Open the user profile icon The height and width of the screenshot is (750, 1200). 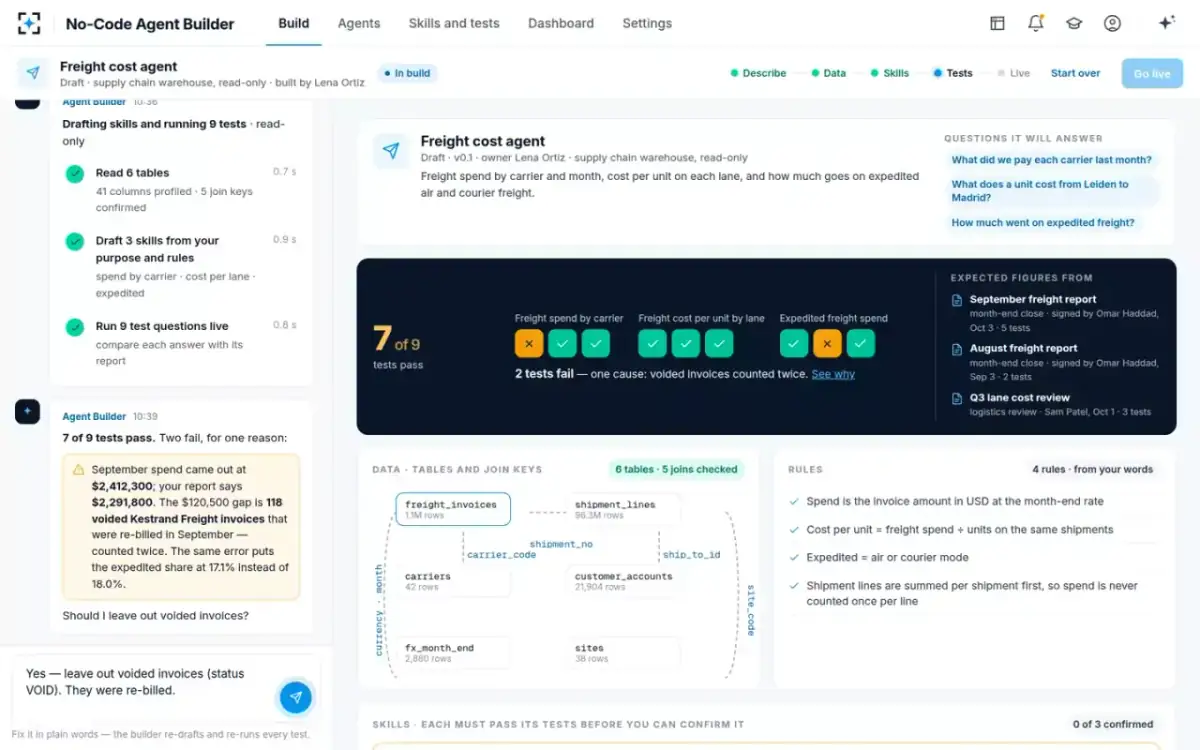pyautogui.click(x=1112, y=23)
